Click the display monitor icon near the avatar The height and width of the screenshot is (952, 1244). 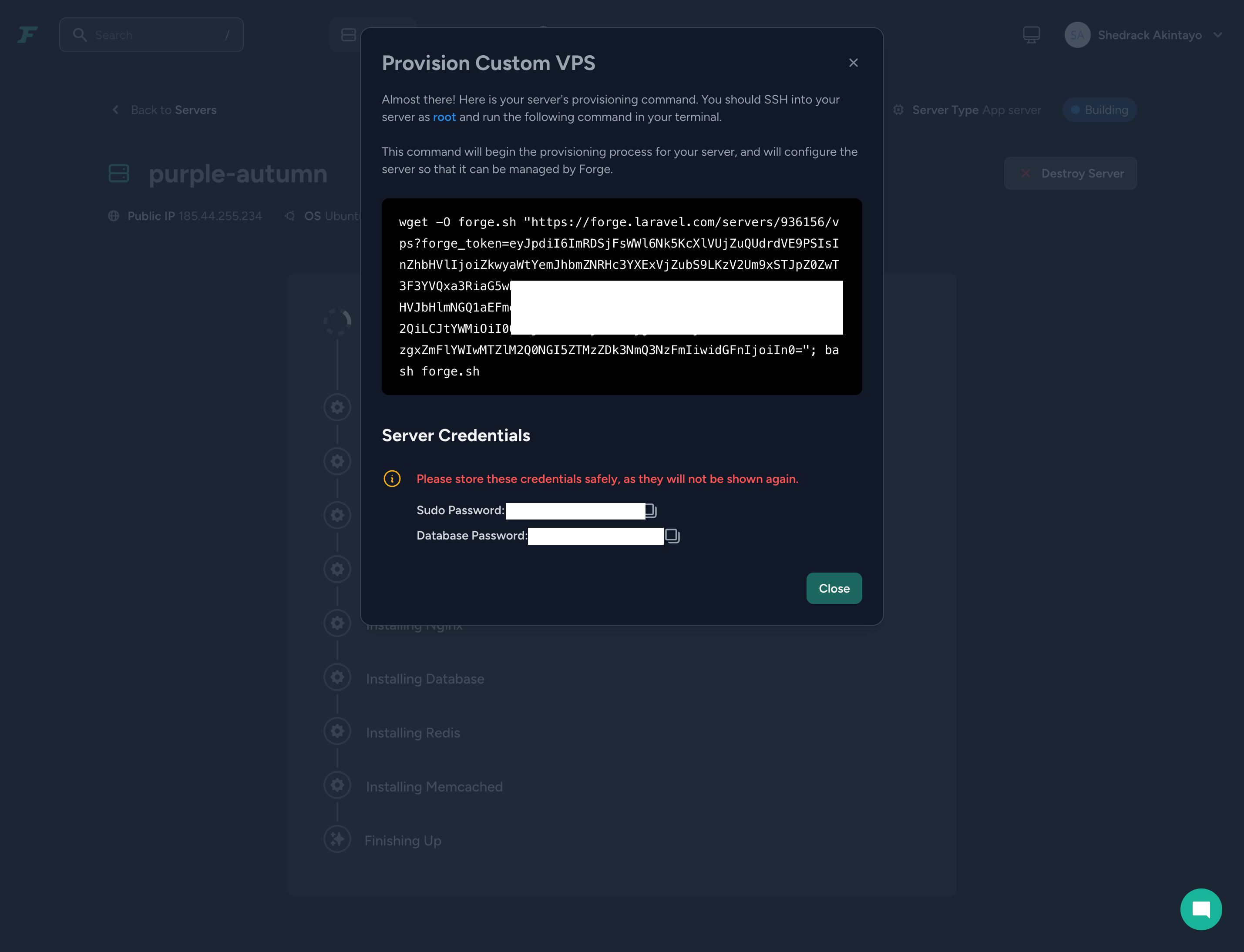[x=1031, y=34]
